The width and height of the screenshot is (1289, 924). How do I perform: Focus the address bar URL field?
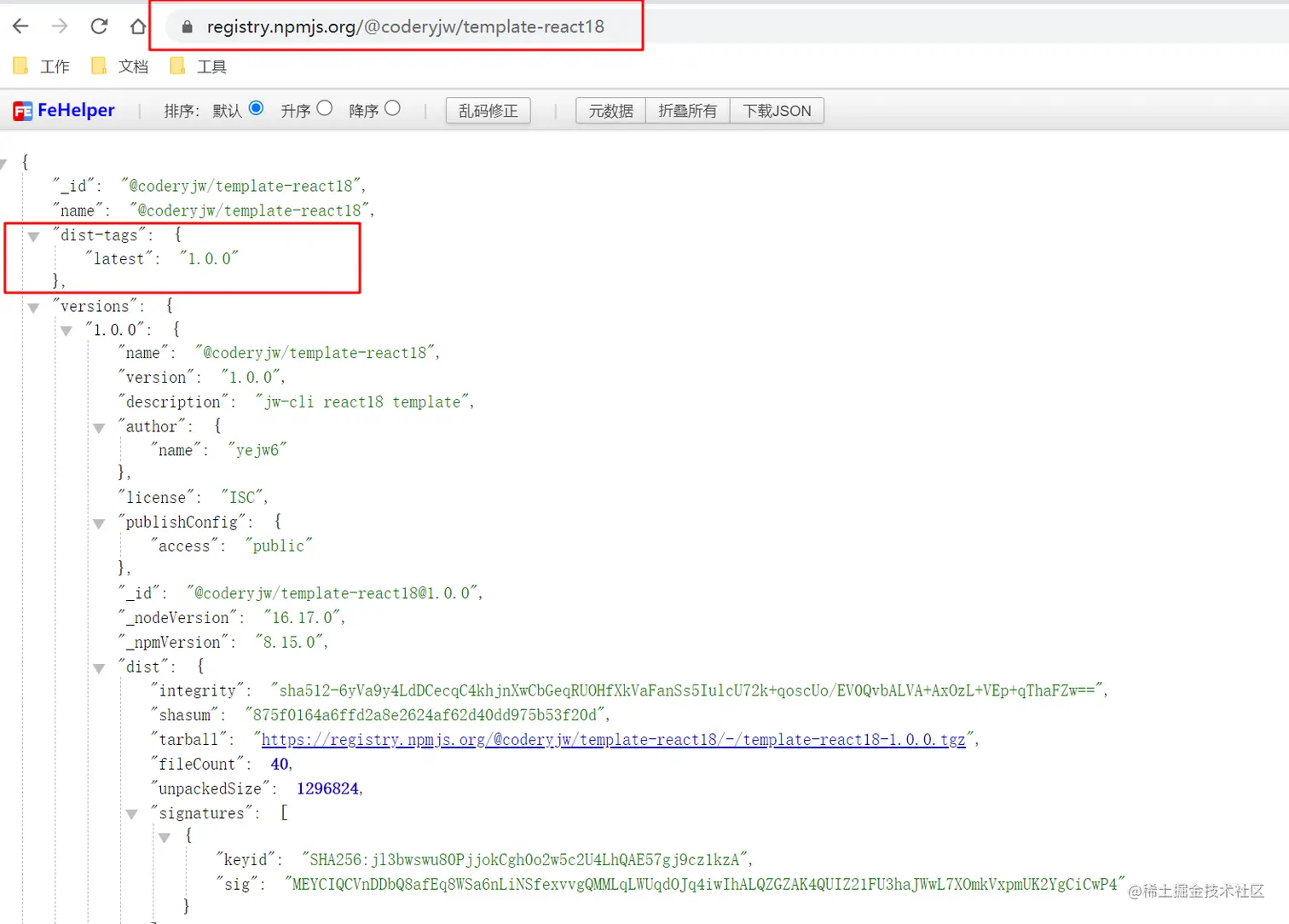(406, 27)
